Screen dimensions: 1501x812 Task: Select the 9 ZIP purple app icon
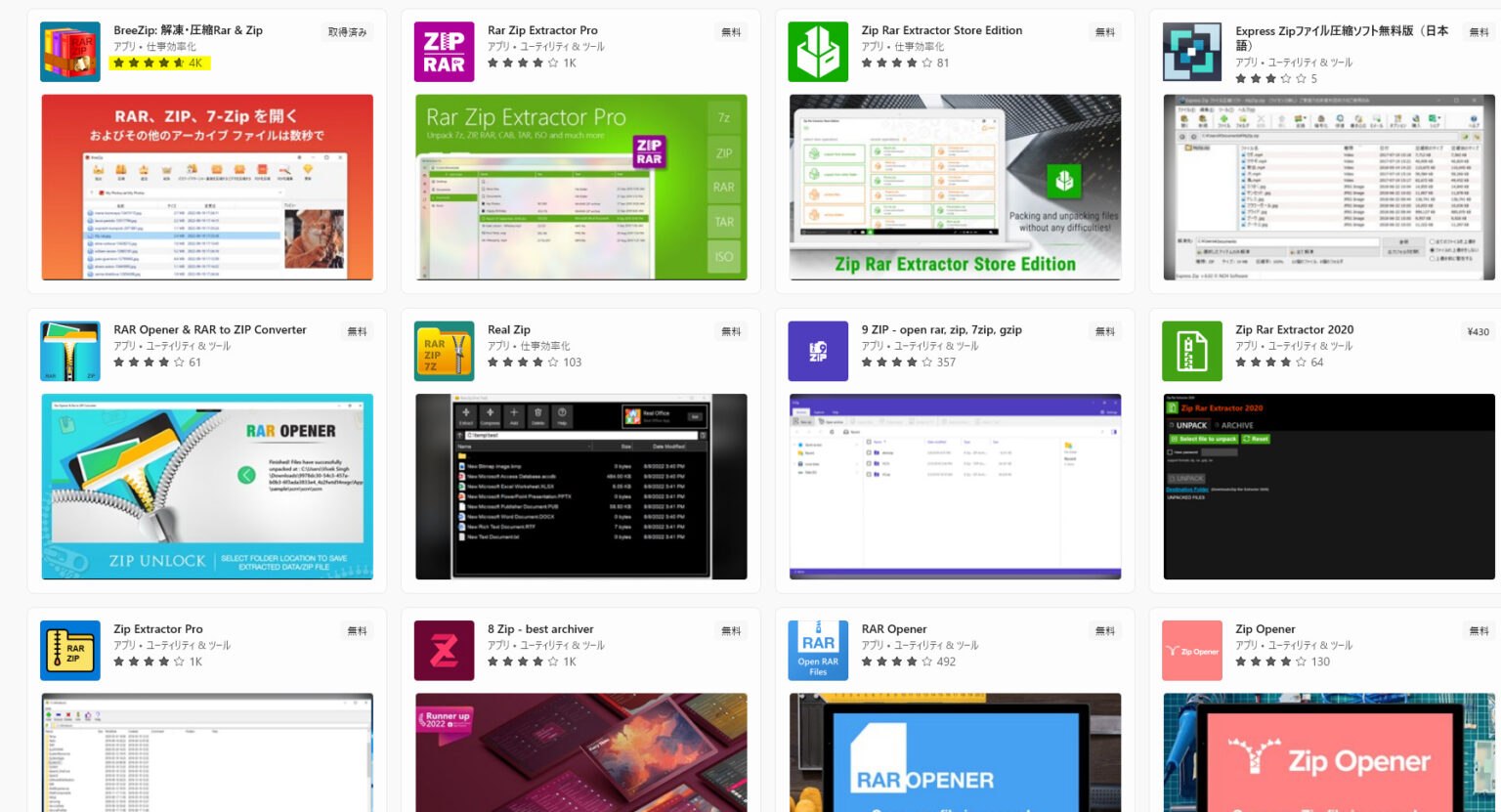pyautogui.click(x=818, y=351)
